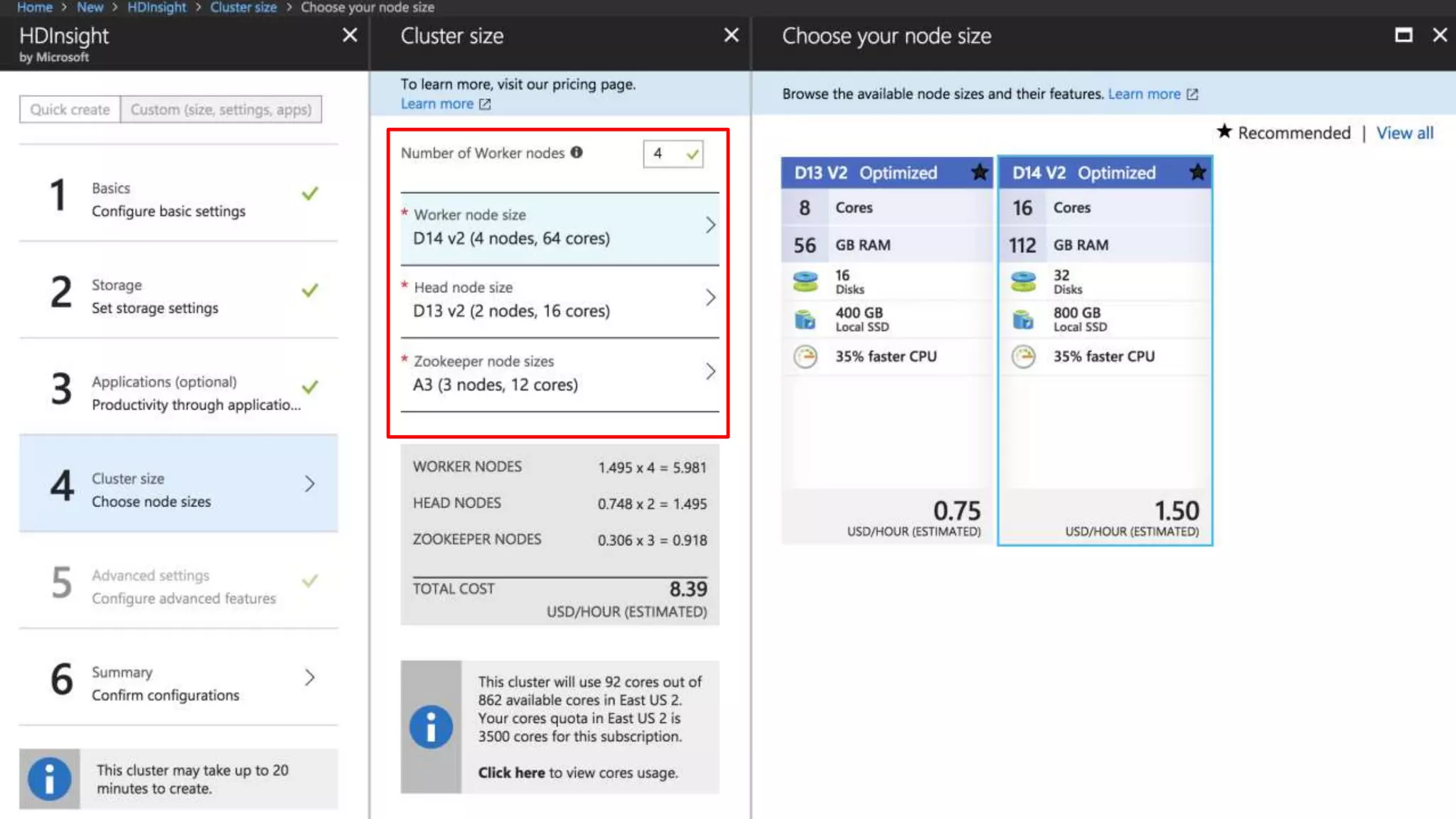The height and width of the screenshot is (819, 1456).
Task: Click the star on D13 V2 card
Action: click(980, 172)
